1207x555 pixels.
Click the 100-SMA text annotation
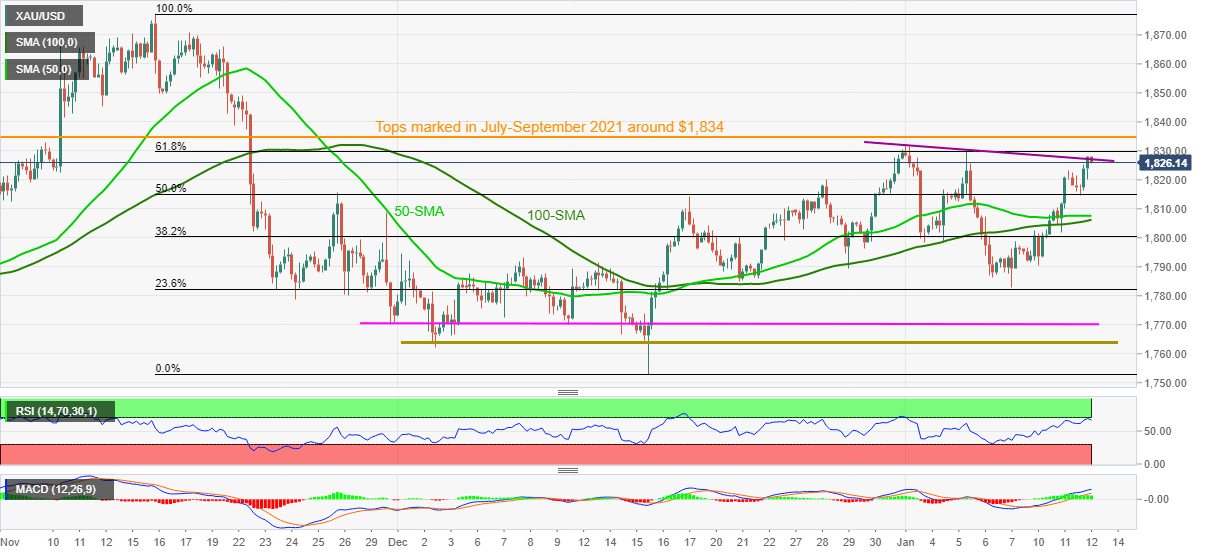[x=557, y=215]
